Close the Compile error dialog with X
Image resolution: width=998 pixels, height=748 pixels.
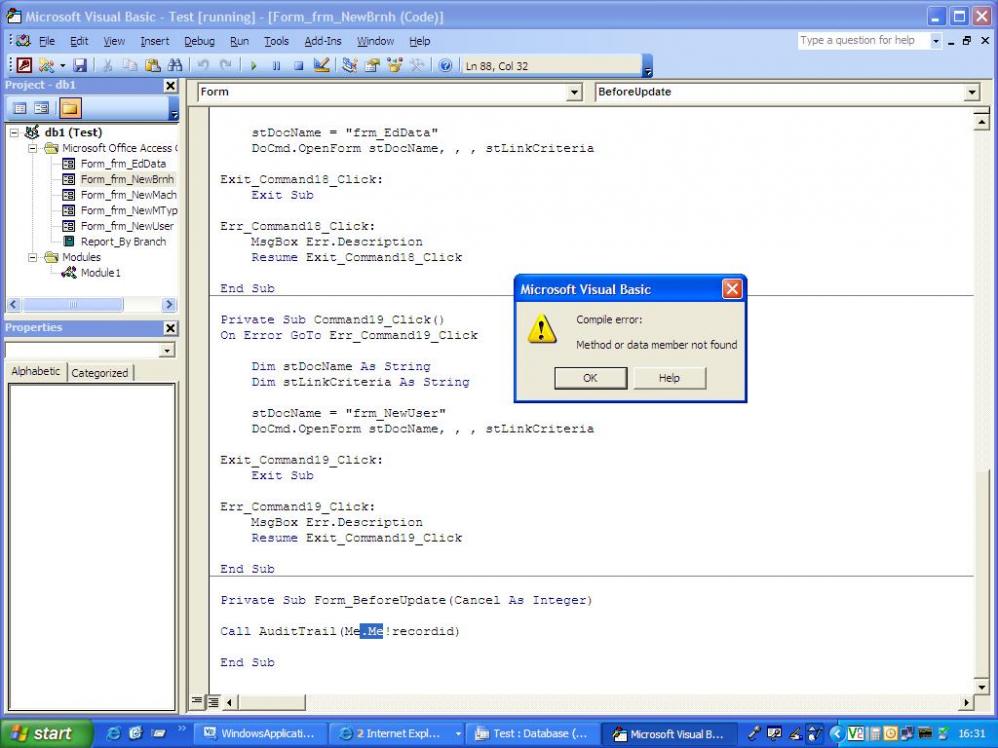coord(732,289)
